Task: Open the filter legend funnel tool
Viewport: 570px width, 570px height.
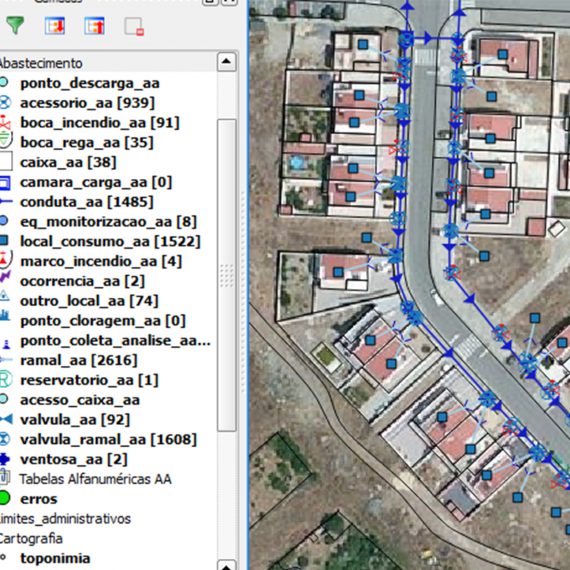Action: 15,25
